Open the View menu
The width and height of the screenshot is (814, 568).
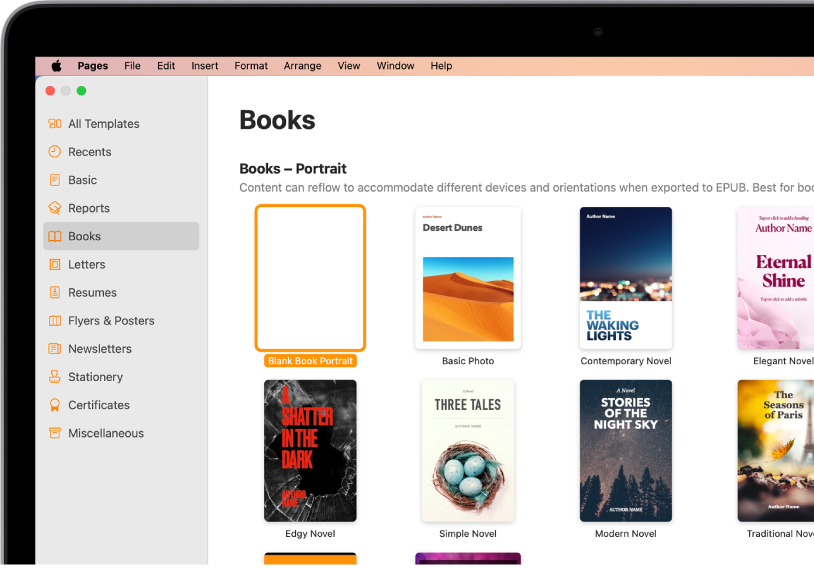point(349,66)
